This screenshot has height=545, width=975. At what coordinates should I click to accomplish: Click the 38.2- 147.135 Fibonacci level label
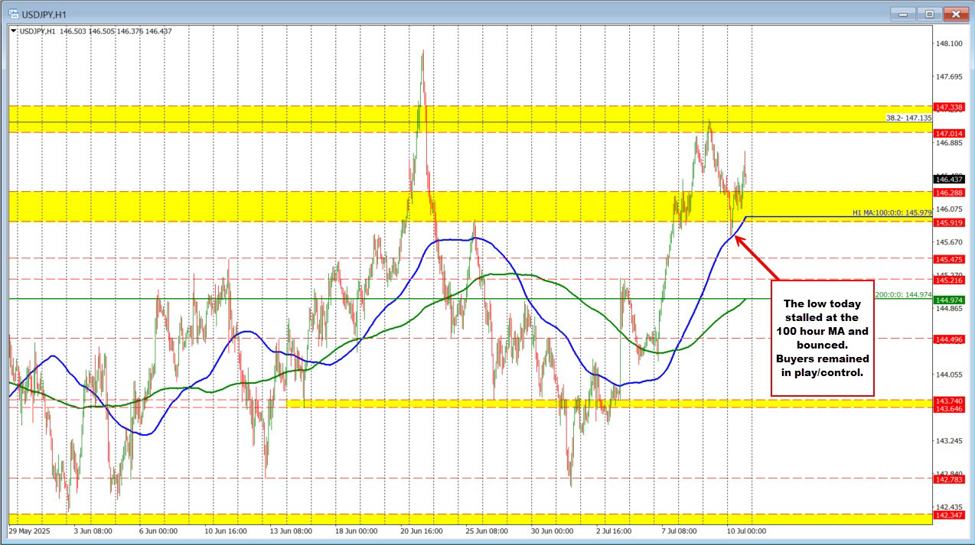point(908,118)
